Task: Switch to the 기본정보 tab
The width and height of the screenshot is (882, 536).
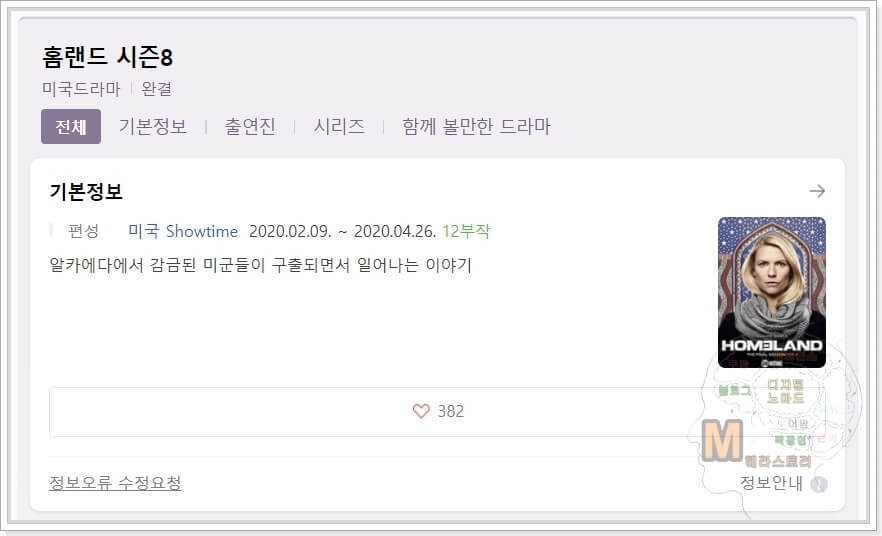Action: (152, 127)
